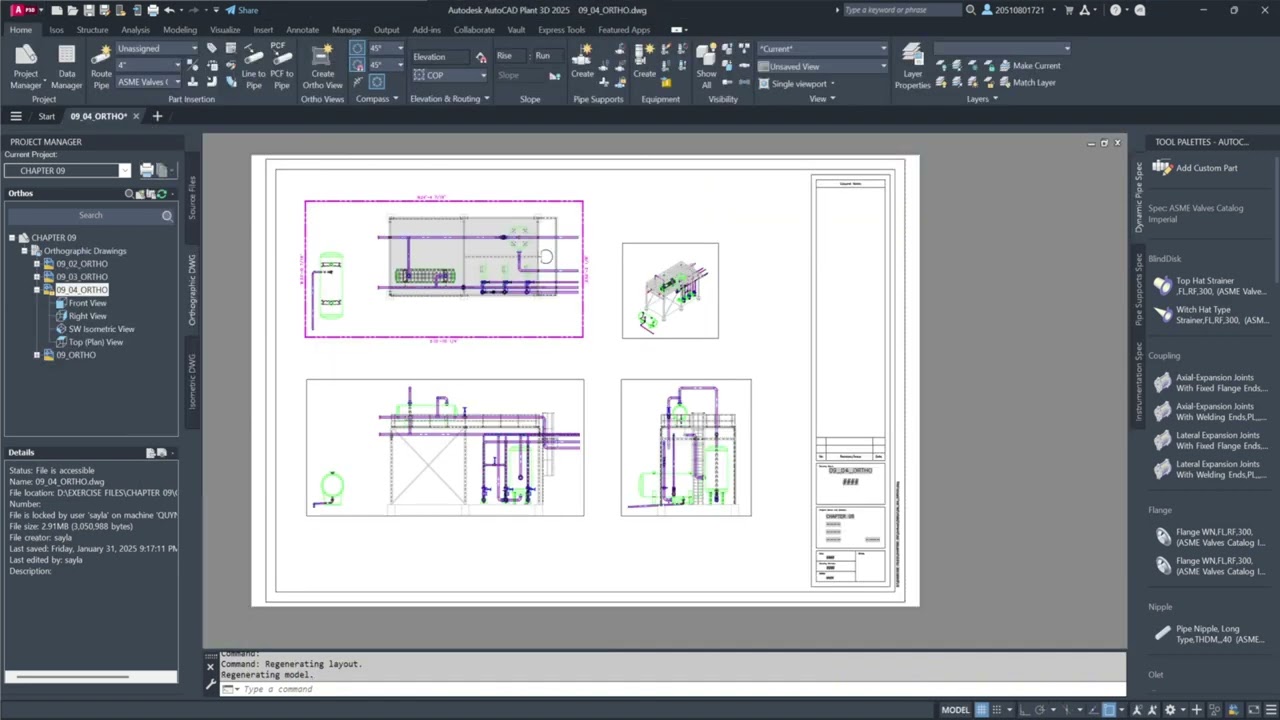The height and width of the screenshot is (720, 1280).
Task: Click Create in Pipe Supports panel
Action: pyautogui.click(x=582, y=62)
